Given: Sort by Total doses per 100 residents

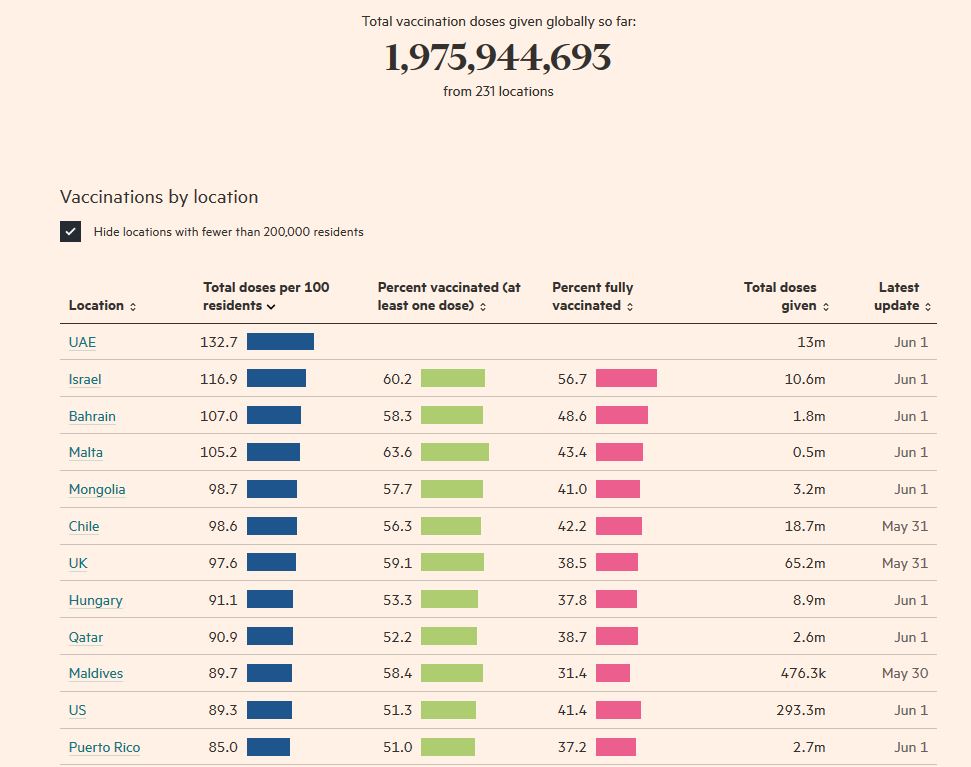Looking at the screenshot, I should click(x=265, y=297).
